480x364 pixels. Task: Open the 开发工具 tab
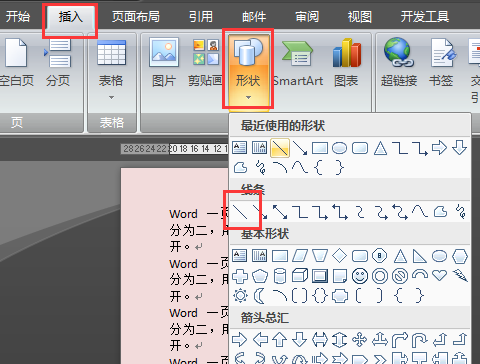[425, 17]
